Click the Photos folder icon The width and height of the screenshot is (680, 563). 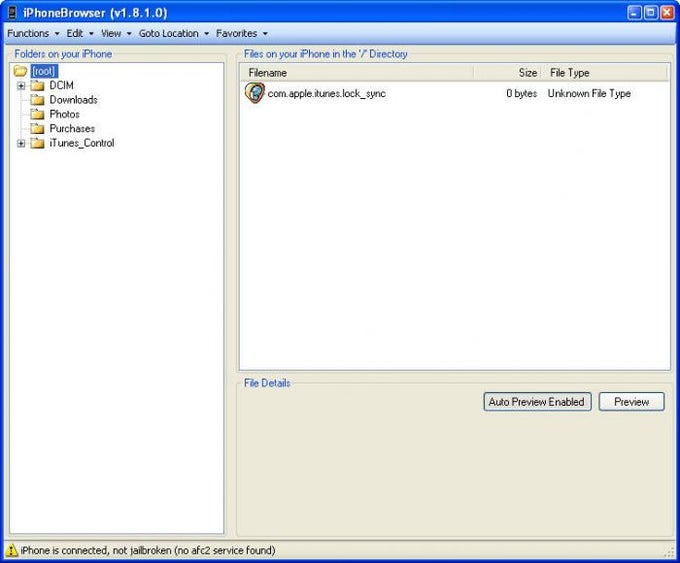point(37,115)
